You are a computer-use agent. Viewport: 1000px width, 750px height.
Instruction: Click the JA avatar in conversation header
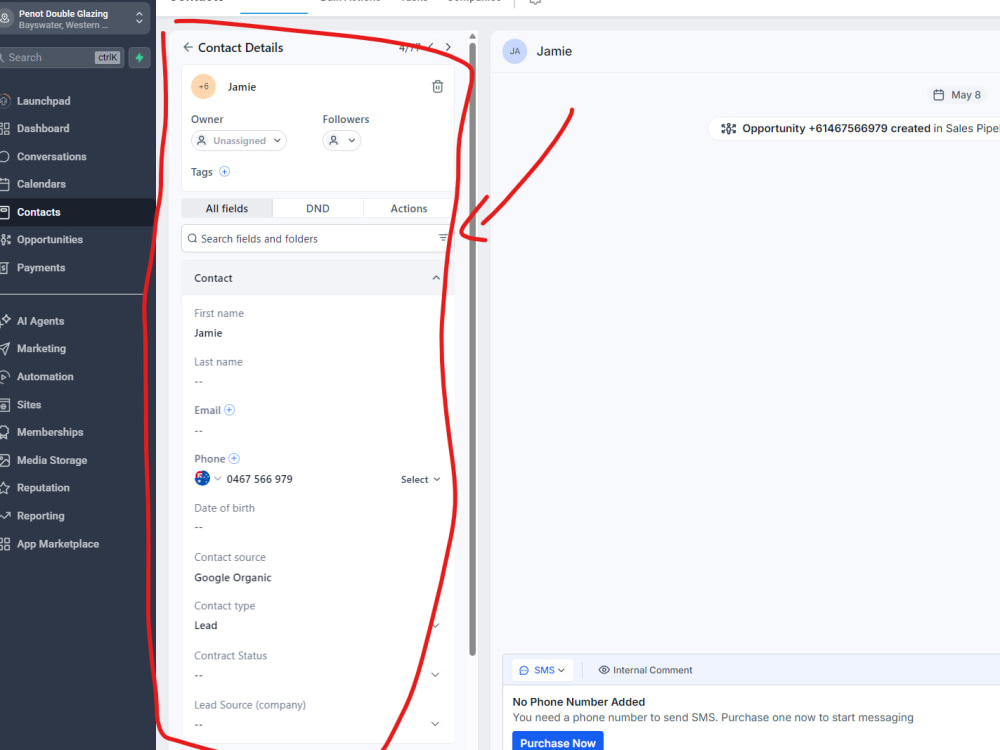(515, 51)
